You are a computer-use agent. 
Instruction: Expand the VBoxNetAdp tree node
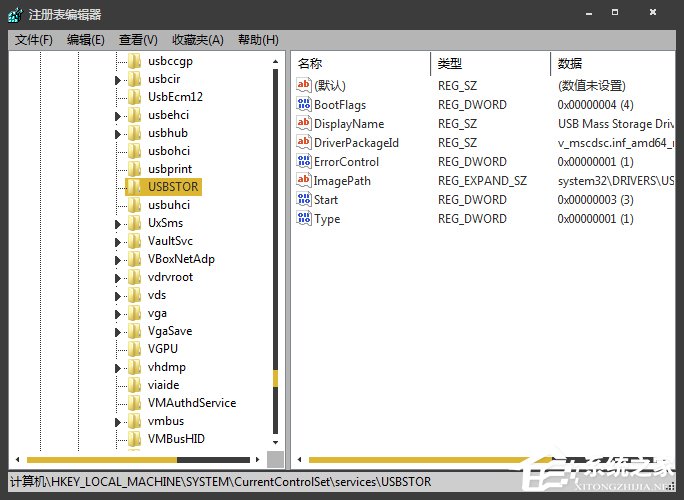tap(117, 260)
